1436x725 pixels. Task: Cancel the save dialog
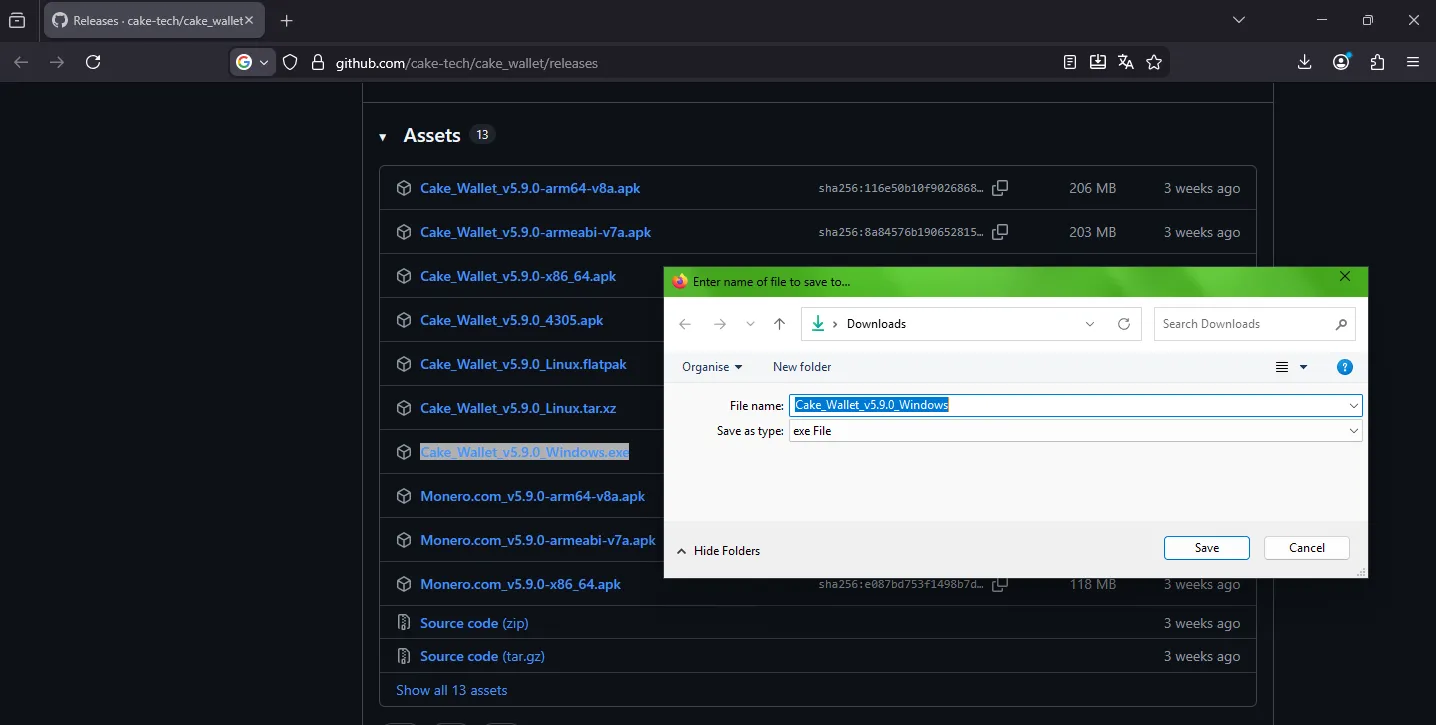pyautogui.click(x=1307, y=548)
